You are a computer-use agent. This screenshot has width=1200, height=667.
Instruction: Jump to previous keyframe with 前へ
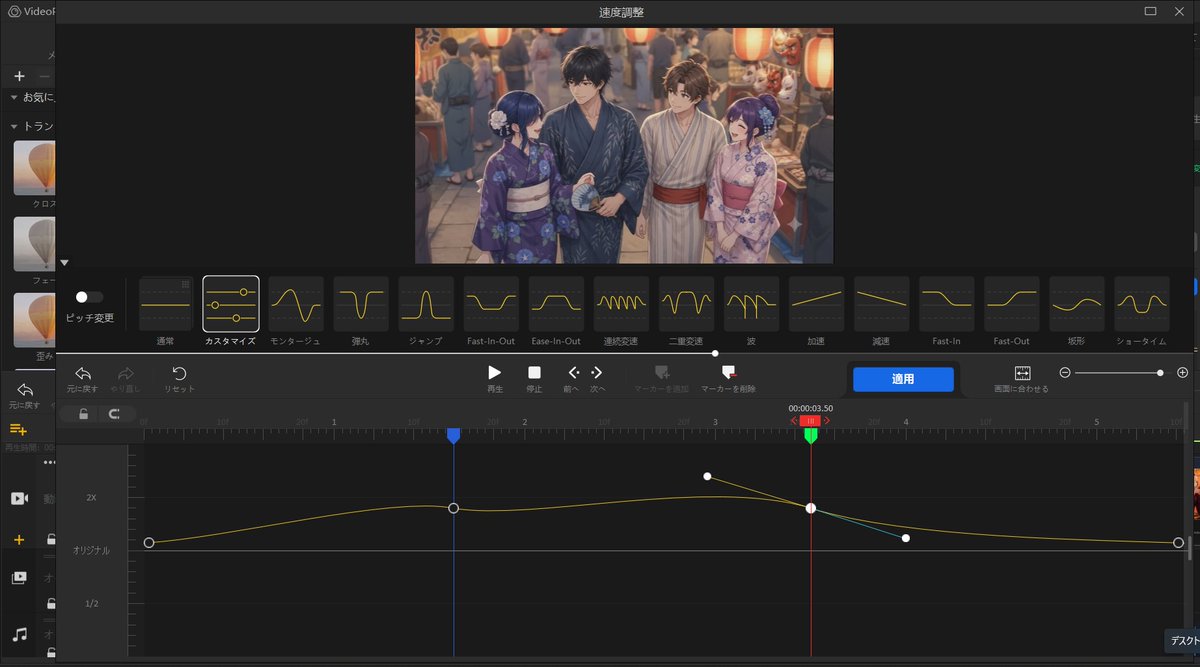point(573,372)
